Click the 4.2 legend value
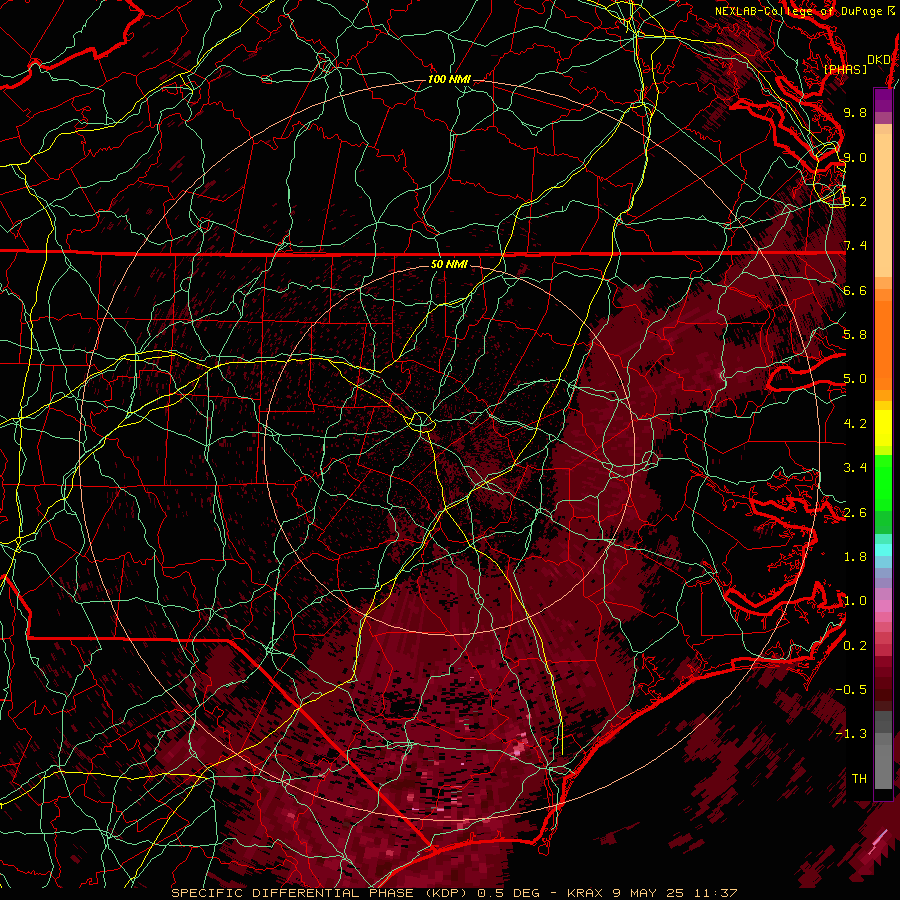Screen dimensions: 900x900 (855, 424)
